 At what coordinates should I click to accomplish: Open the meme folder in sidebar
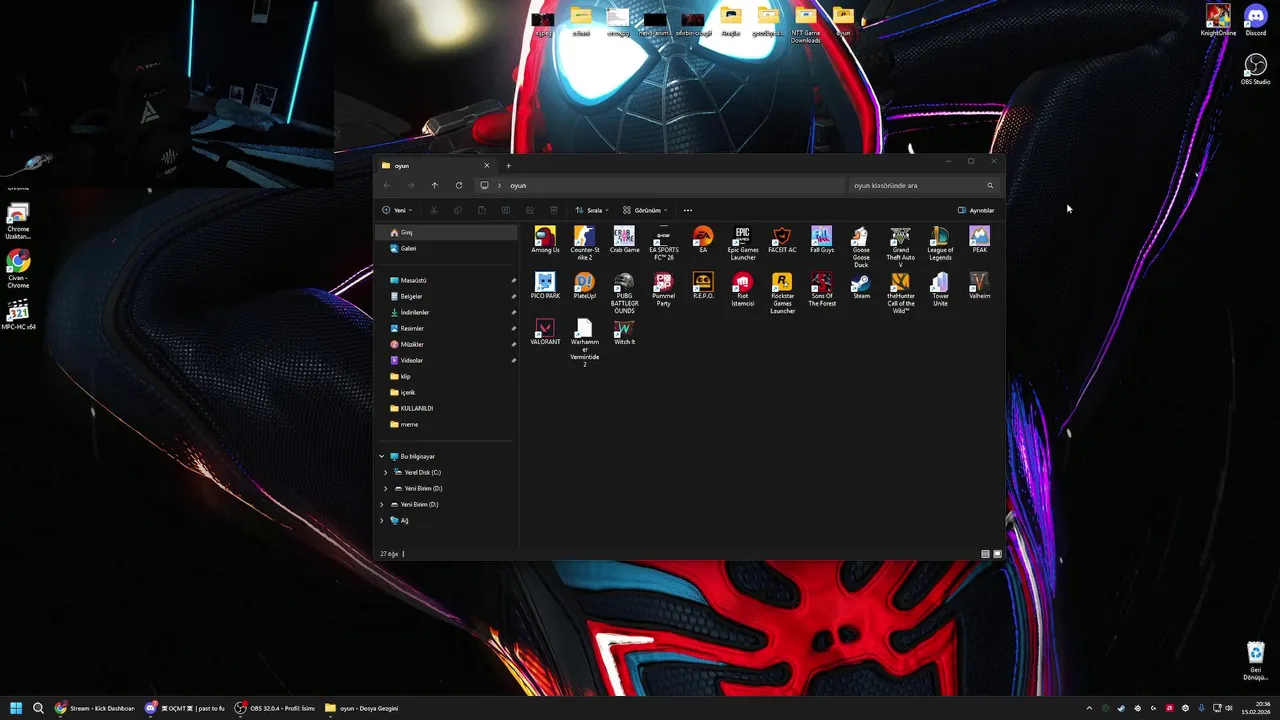[446, 424]
